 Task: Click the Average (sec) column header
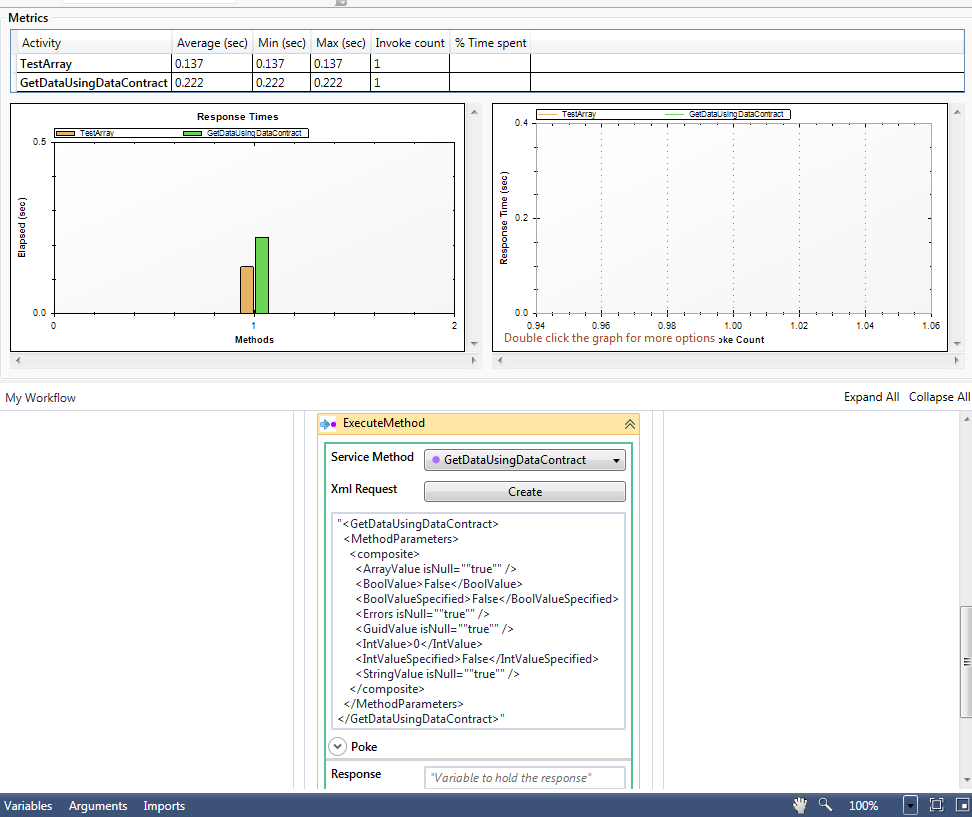point(212,43)
